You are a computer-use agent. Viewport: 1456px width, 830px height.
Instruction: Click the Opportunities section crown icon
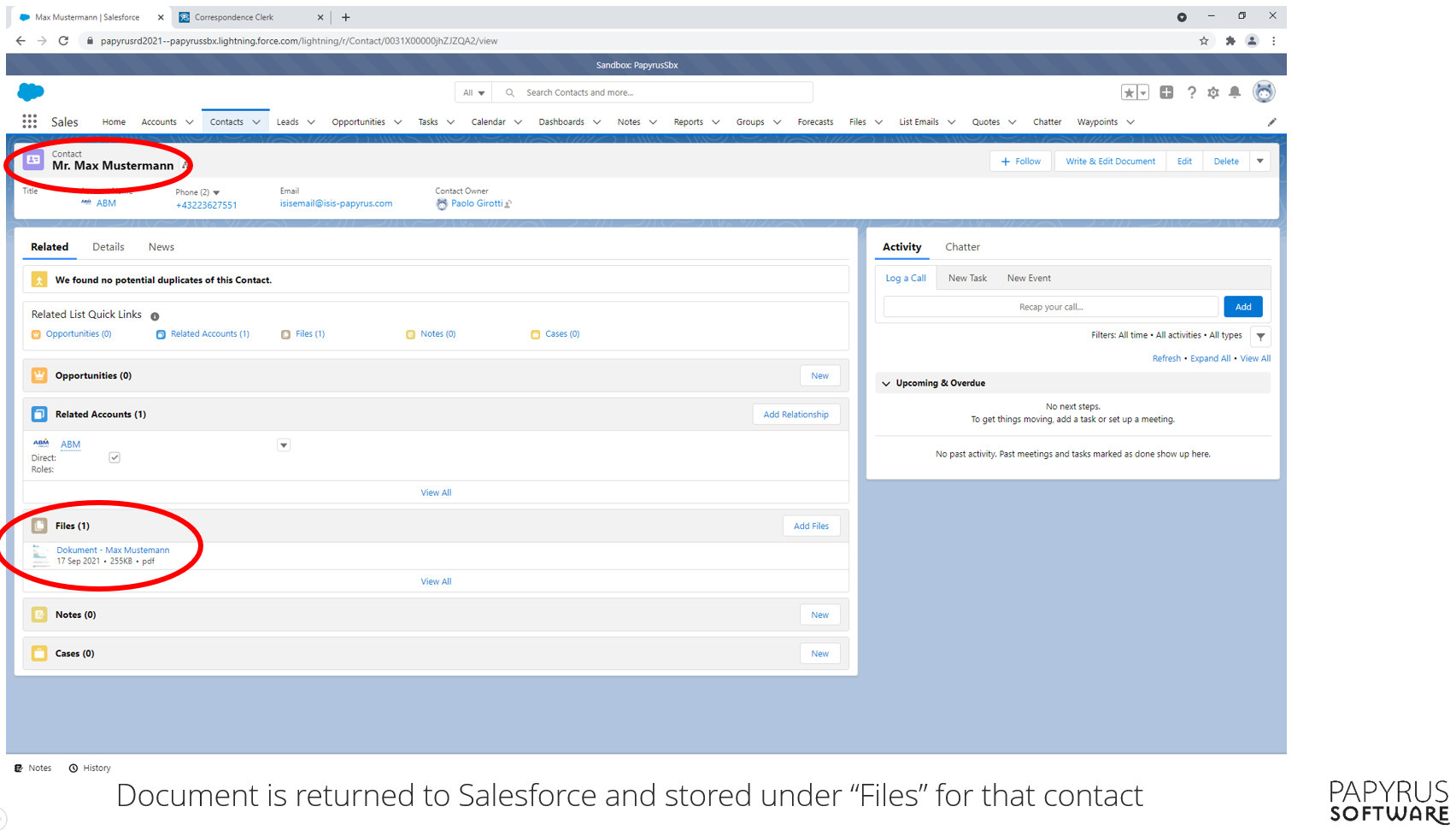click(x=39, y=375)
